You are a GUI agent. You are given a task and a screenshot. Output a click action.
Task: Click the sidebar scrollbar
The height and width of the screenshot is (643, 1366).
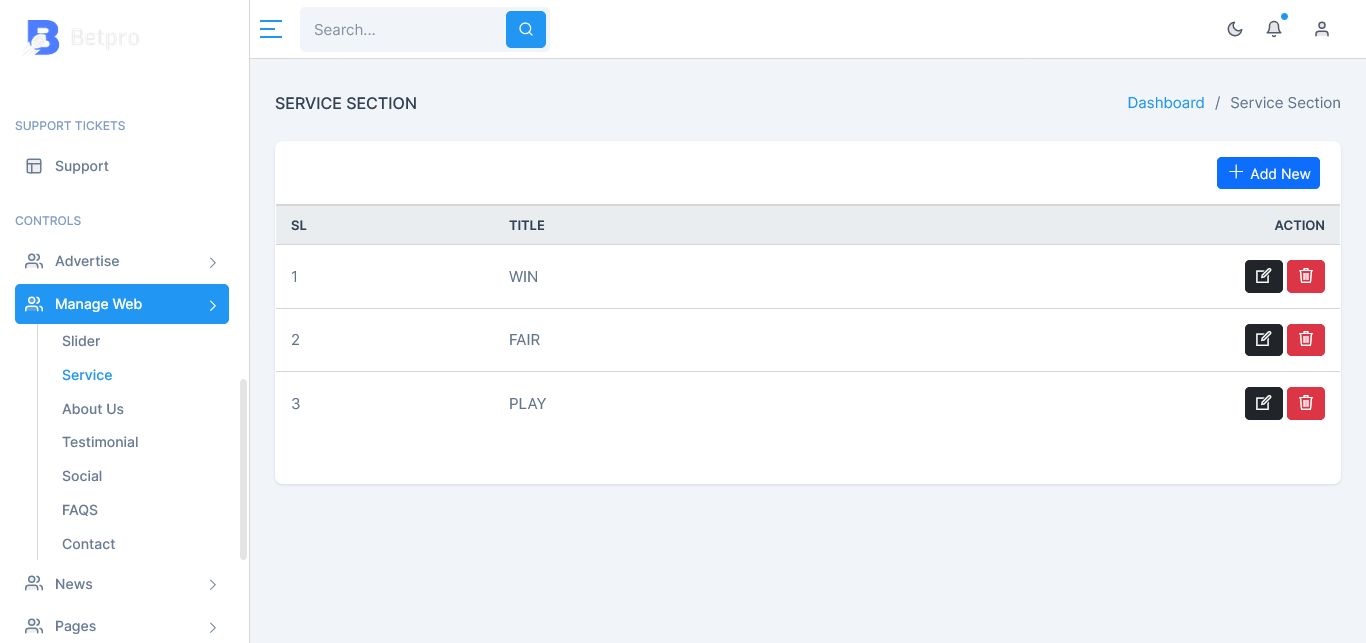coord(243,469)
